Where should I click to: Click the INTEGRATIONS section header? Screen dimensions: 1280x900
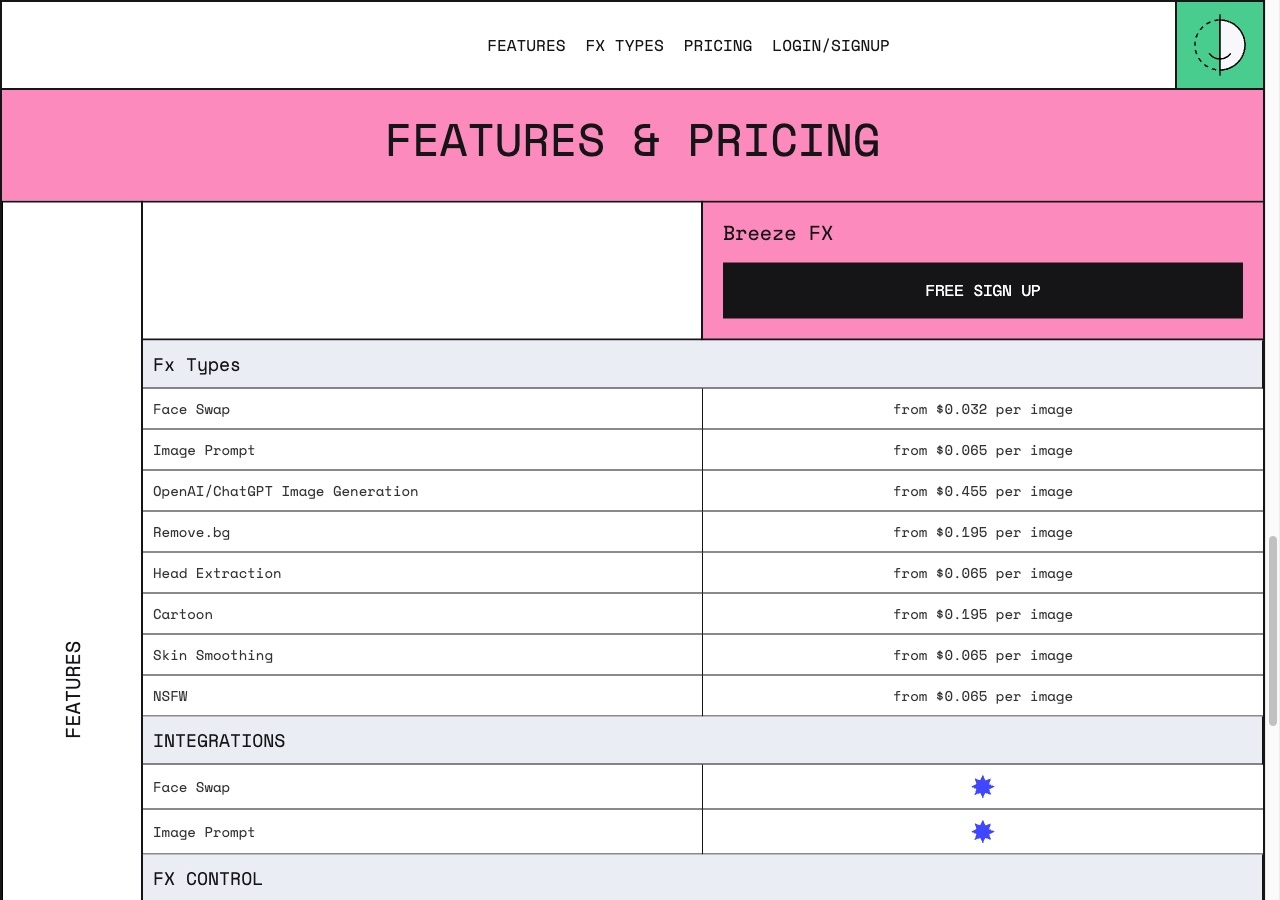click(x=702, y=741)
